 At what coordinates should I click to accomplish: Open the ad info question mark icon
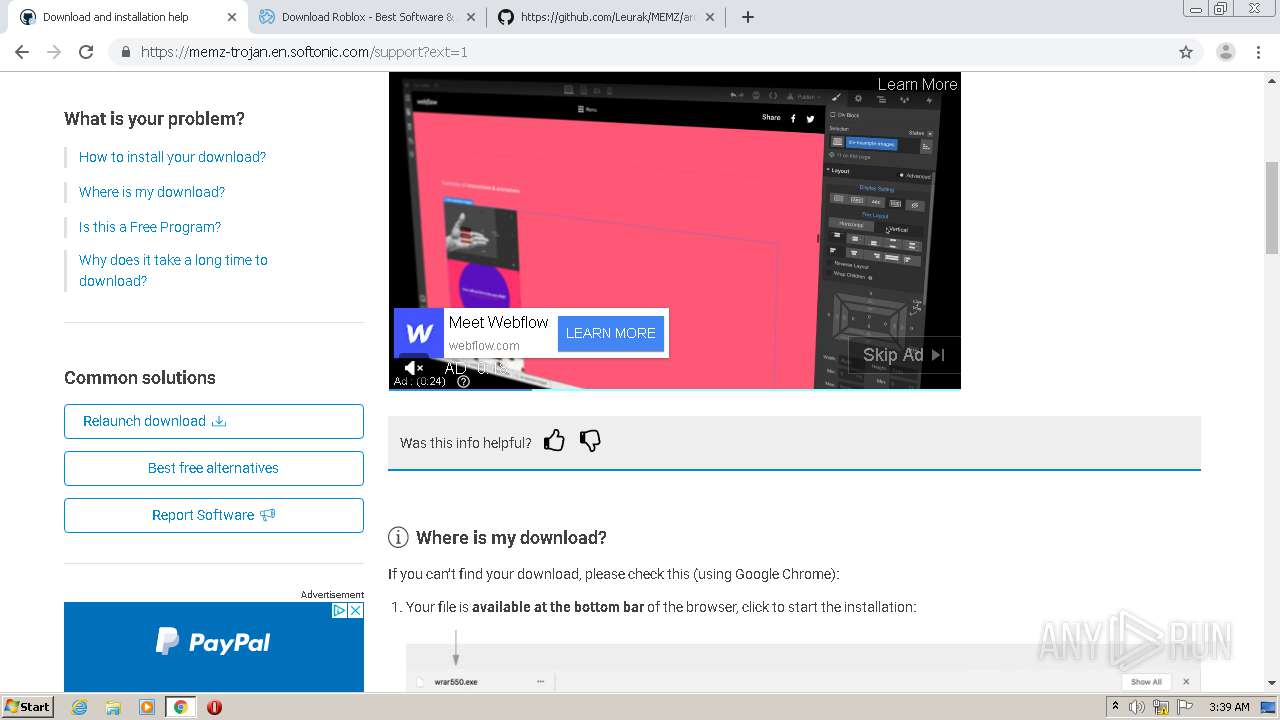point(463,381)
